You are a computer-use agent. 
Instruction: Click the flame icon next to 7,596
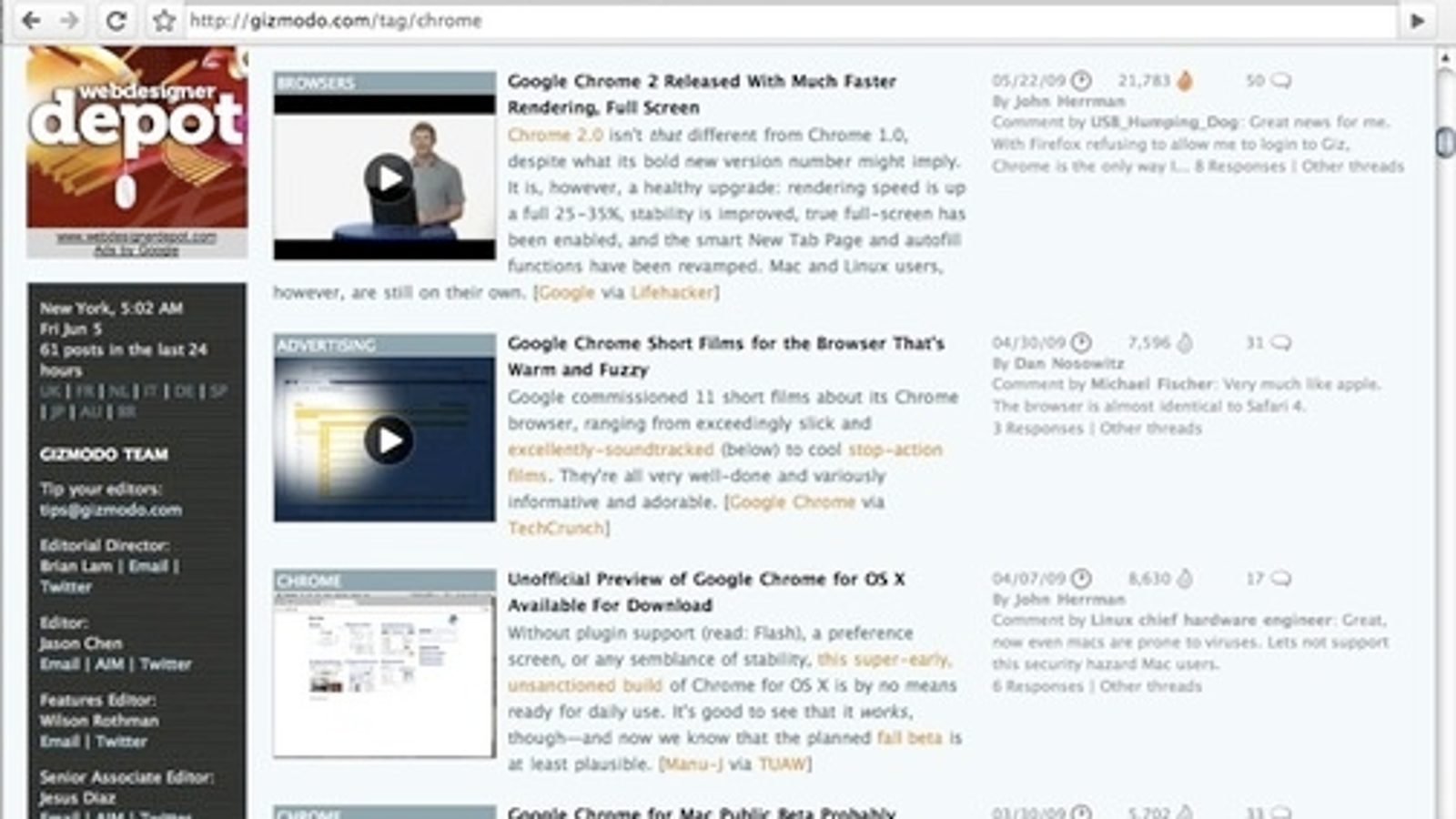(x=1185, y=343)
